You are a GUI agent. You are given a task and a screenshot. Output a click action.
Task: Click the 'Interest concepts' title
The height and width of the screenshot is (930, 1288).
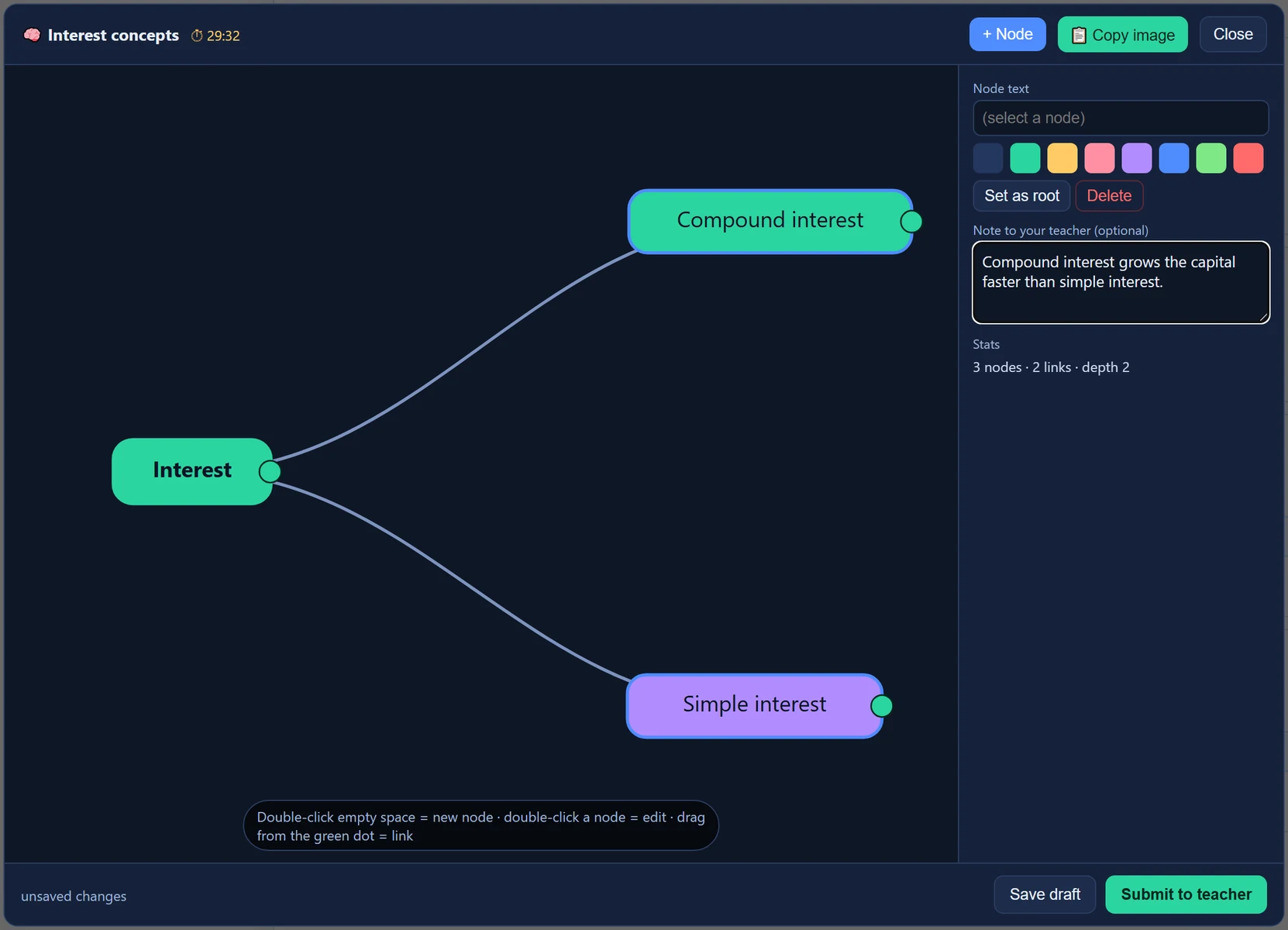[x=113, y=35]
